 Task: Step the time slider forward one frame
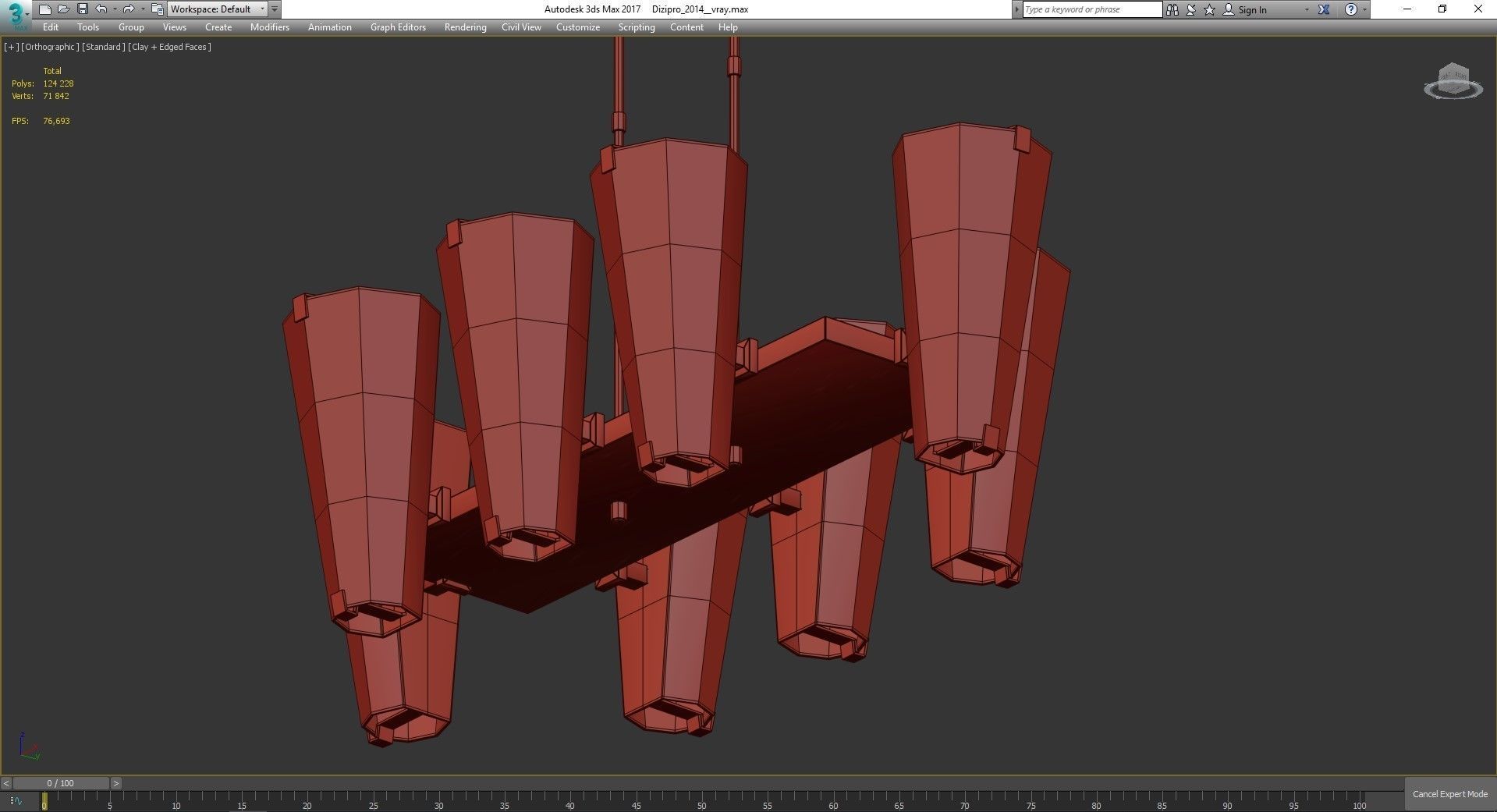click(116, 783)
